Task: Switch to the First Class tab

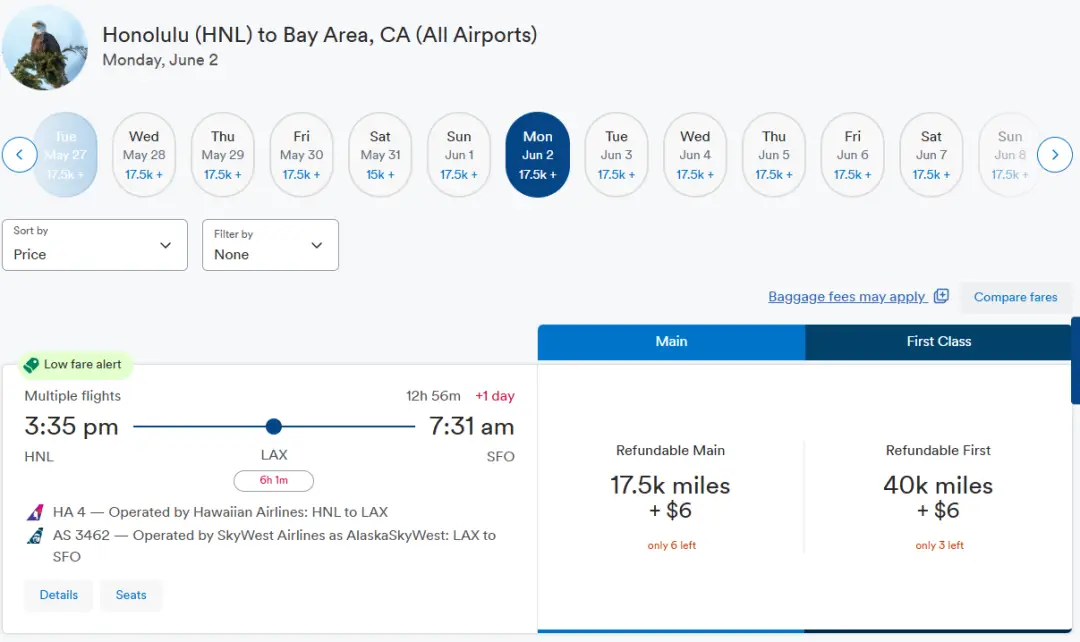Action: point(938,342)
